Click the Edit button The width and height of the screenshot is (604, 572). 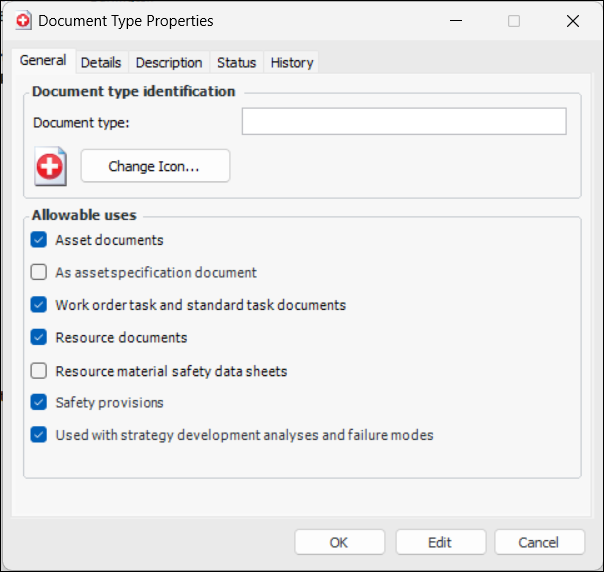pyautogui.click(x=440, y=542)
